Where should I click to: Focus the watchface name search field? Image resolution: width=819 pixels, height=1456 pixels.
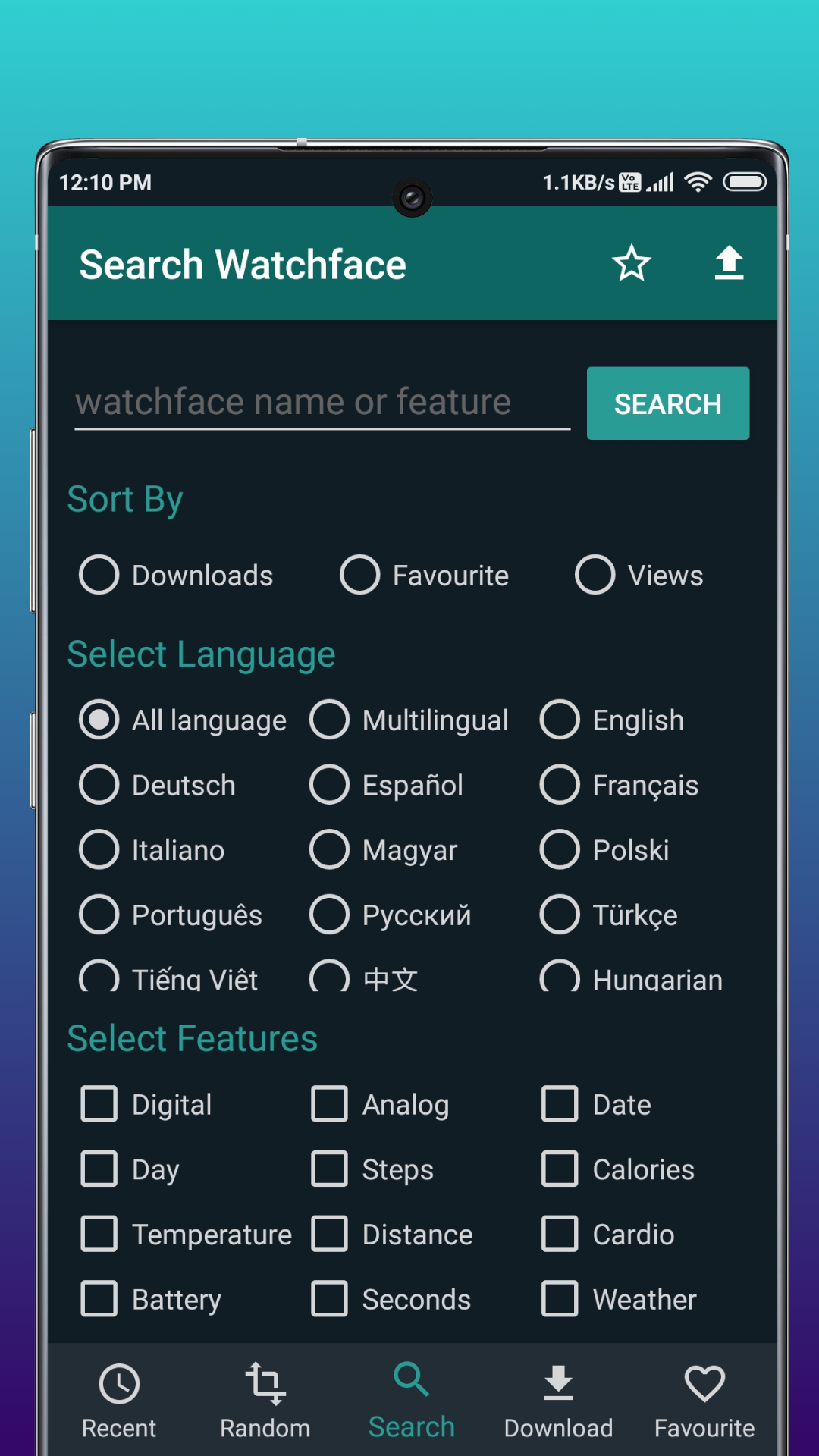(322, 402)
